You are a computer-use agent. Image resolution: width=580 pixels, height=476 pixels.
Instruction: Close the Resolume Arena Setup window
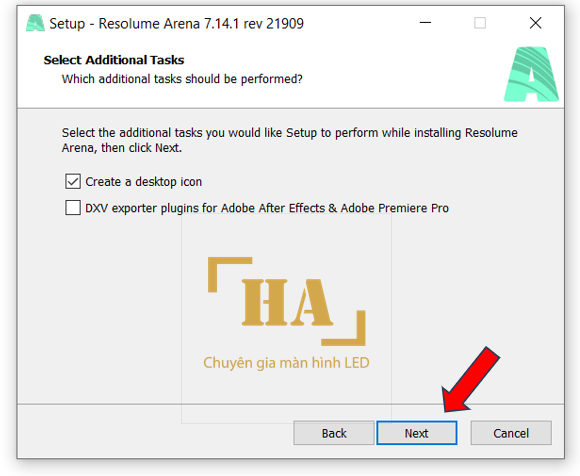pos(535,23)
